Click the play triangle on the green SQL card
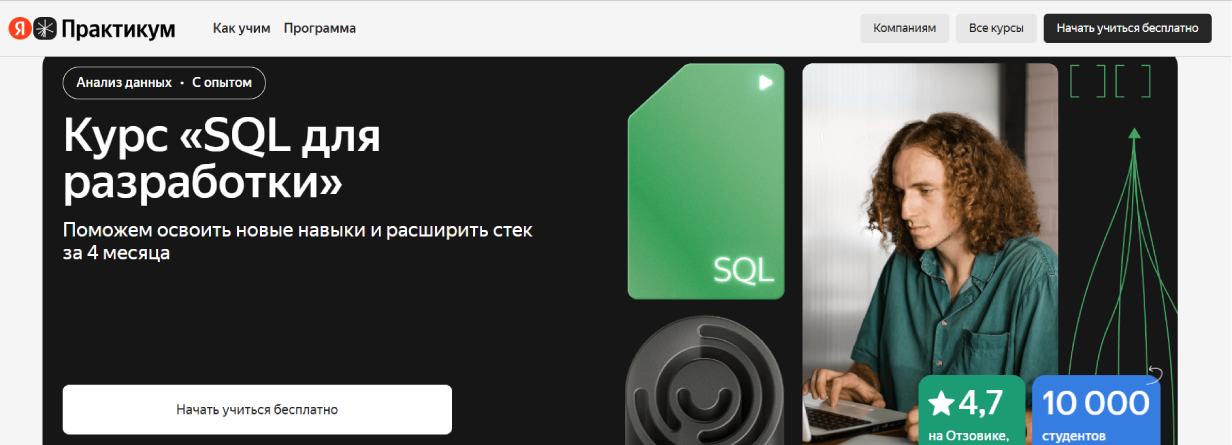The image size is (1232, 445). [766, 83]
